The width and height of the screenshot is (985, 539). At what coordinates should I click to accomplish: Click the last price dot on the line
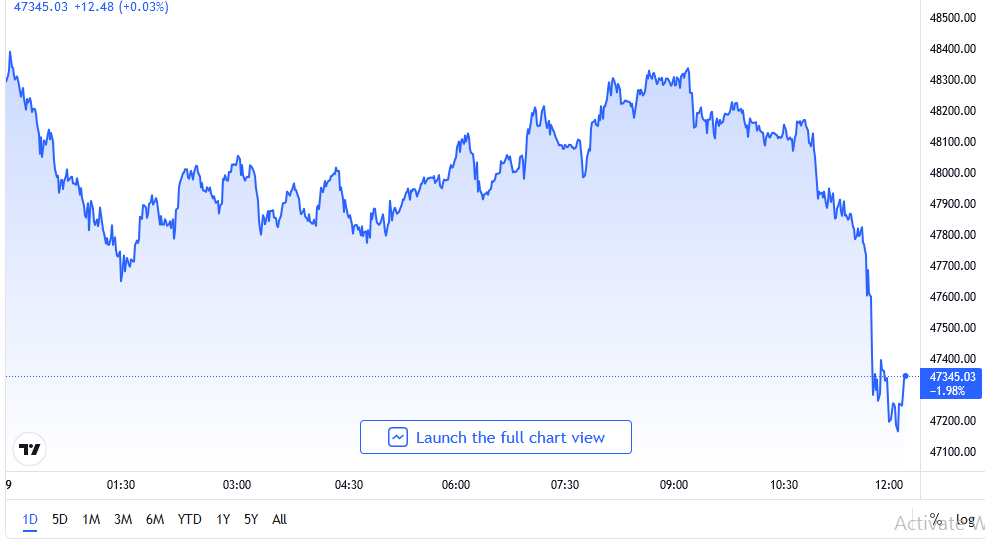(905, 376)
